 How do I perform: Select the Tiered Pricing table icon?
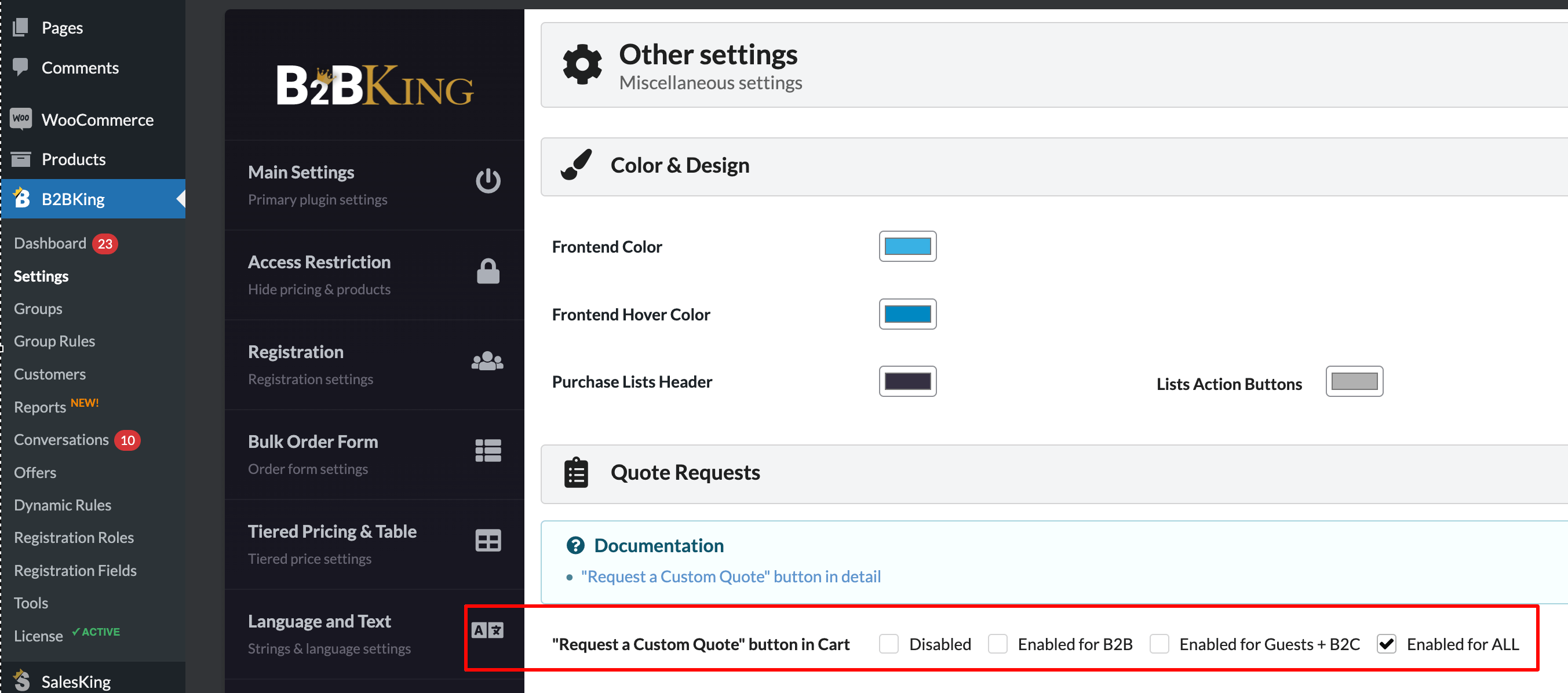pyautogui.click(x=488, y=539)
